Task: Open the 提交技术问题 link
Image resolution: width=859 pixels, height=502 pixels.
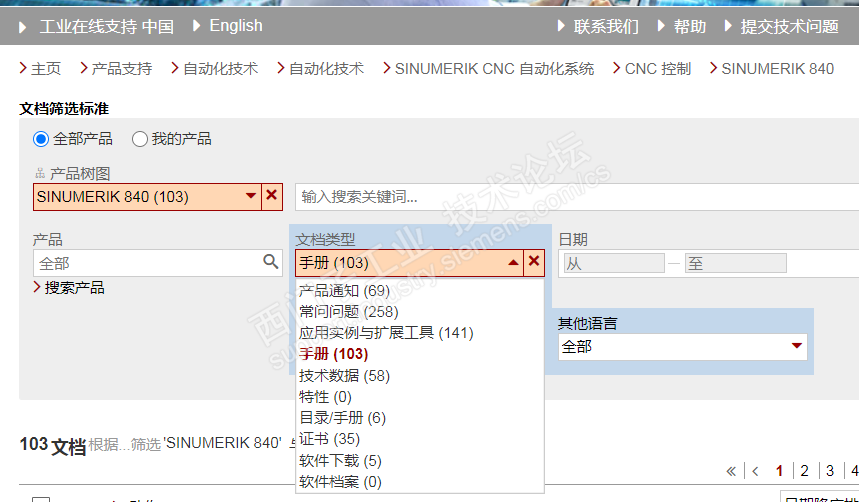Action: pyautogui.click(x=789, y=26)
